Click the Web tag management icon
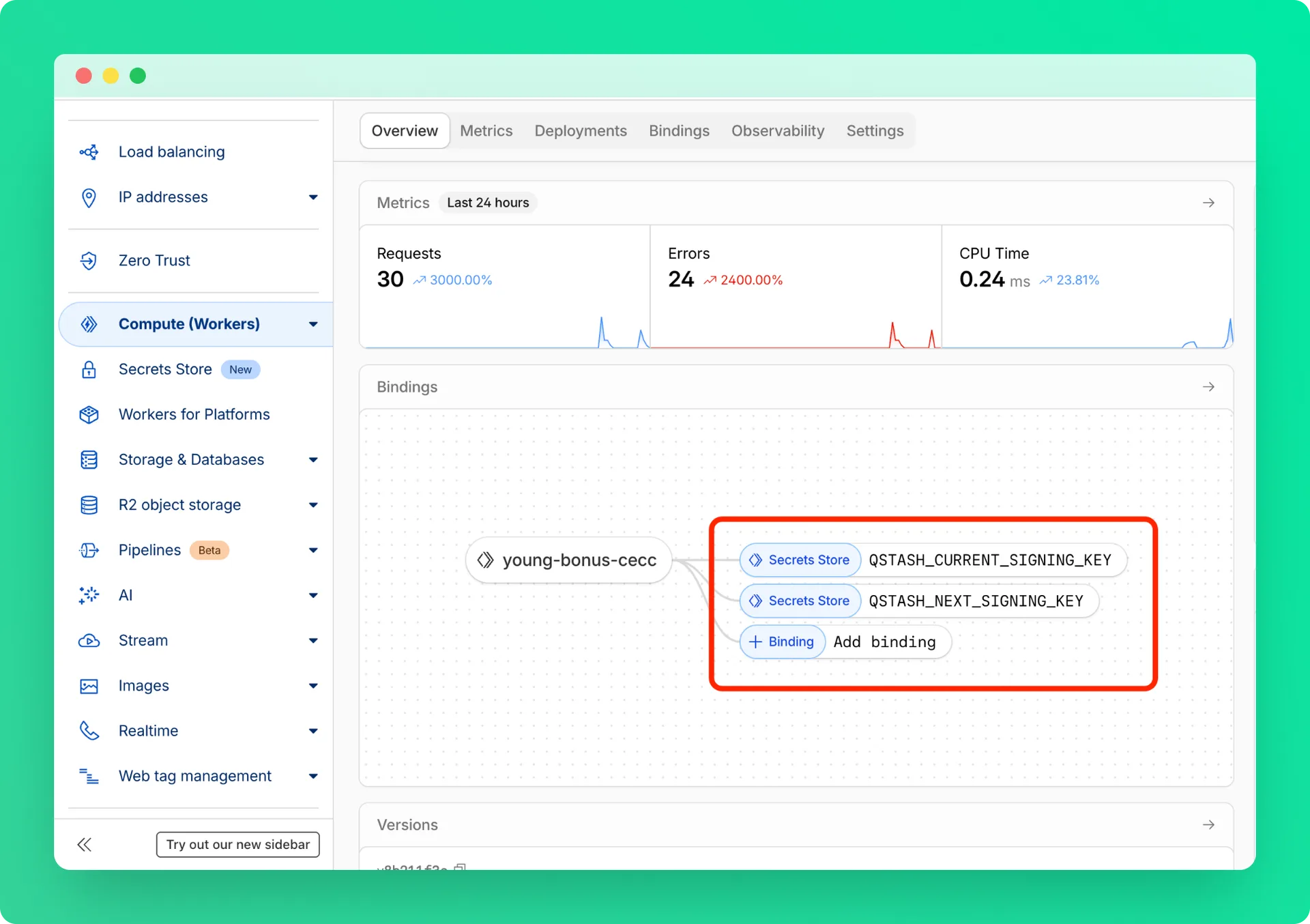The width and height of the screenshot is (1310, 924). pos(89,776)
